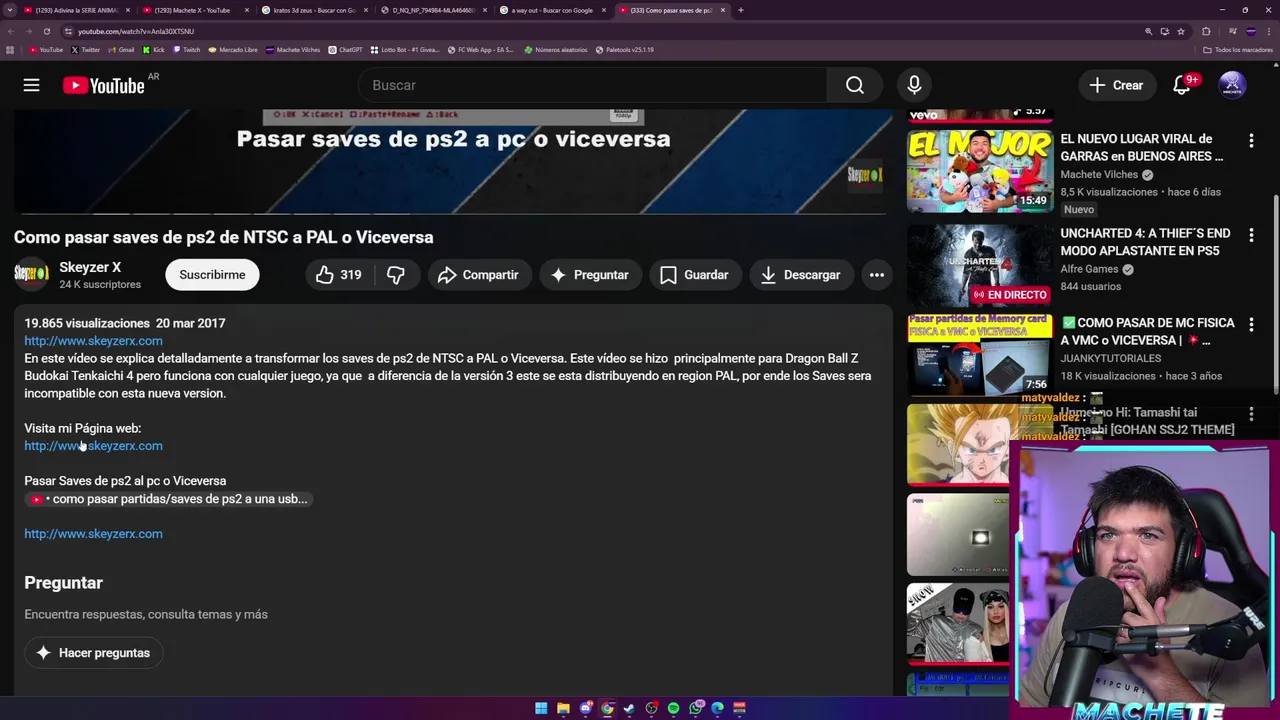Open Spotify from the taskbar
This screenshot has width=1280, height=720.
673,708
